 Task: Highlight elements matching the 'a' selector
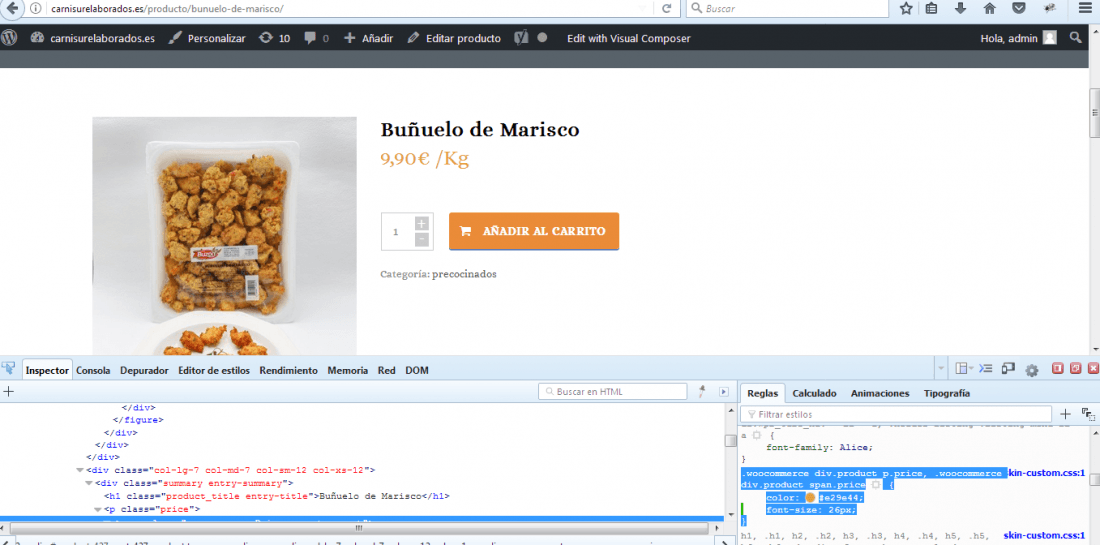pos(756,435)
